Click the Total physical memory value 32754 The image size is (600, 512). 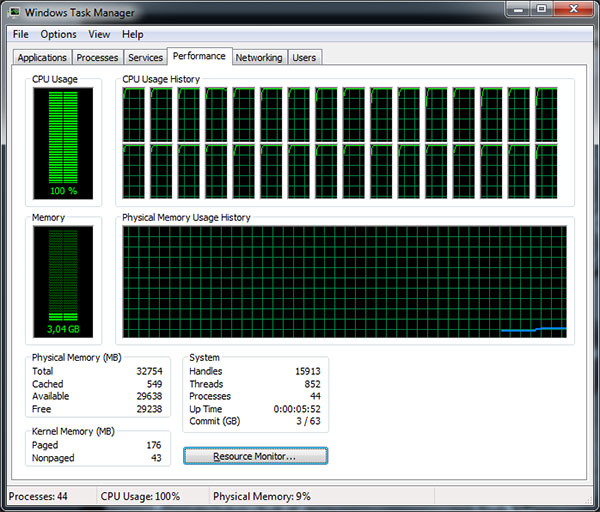point(150,371)
